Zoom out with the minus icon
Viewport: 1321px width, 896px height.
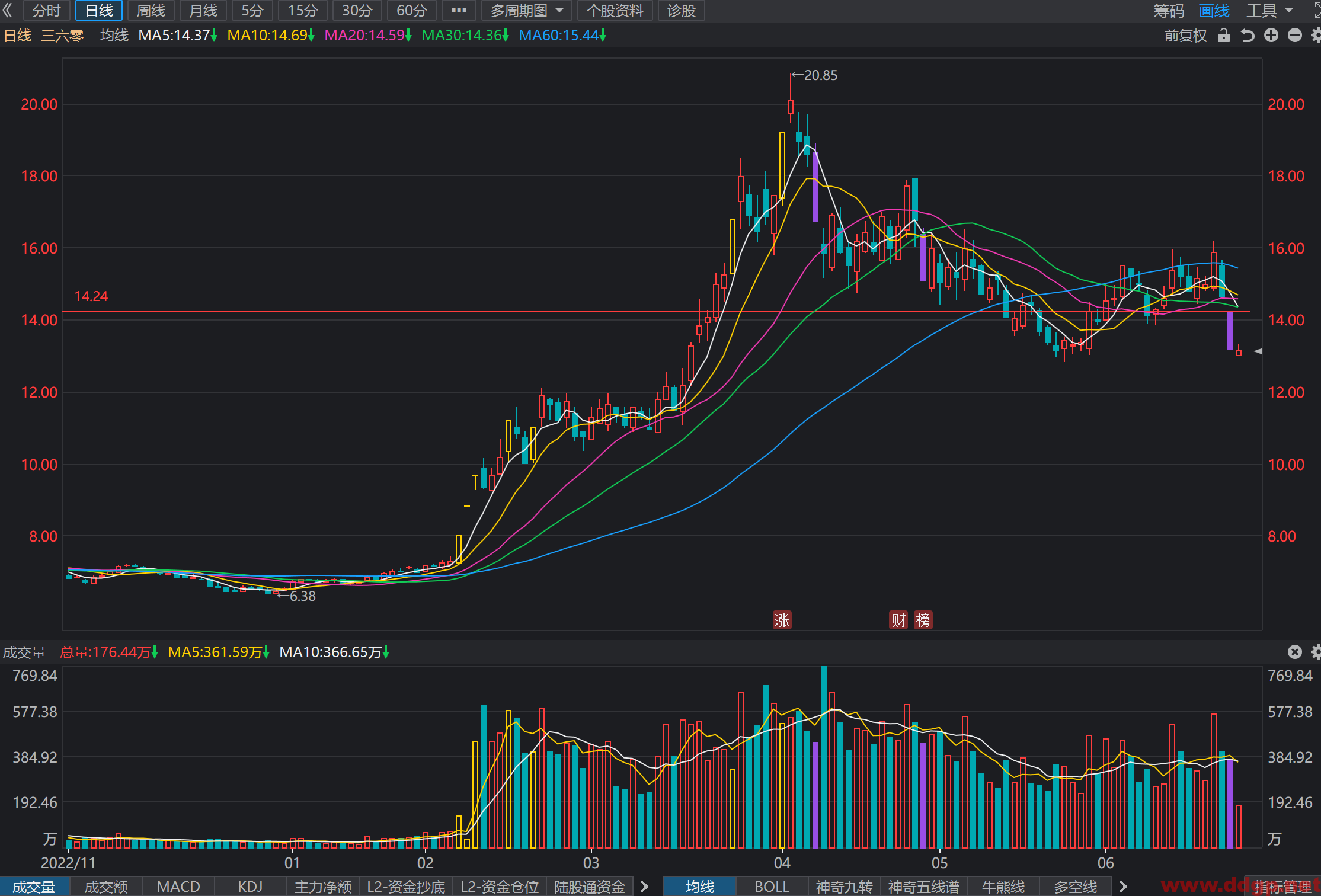(1295, 36)
